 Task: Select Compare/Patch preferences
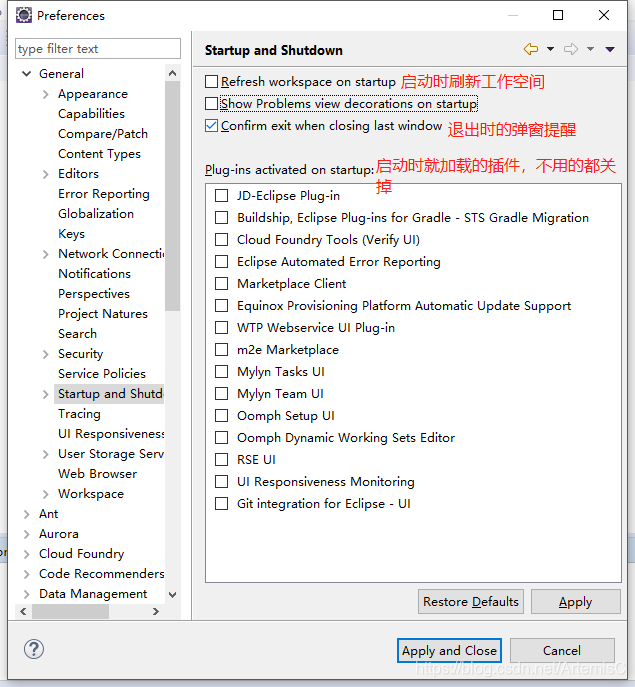coord(103,134)
